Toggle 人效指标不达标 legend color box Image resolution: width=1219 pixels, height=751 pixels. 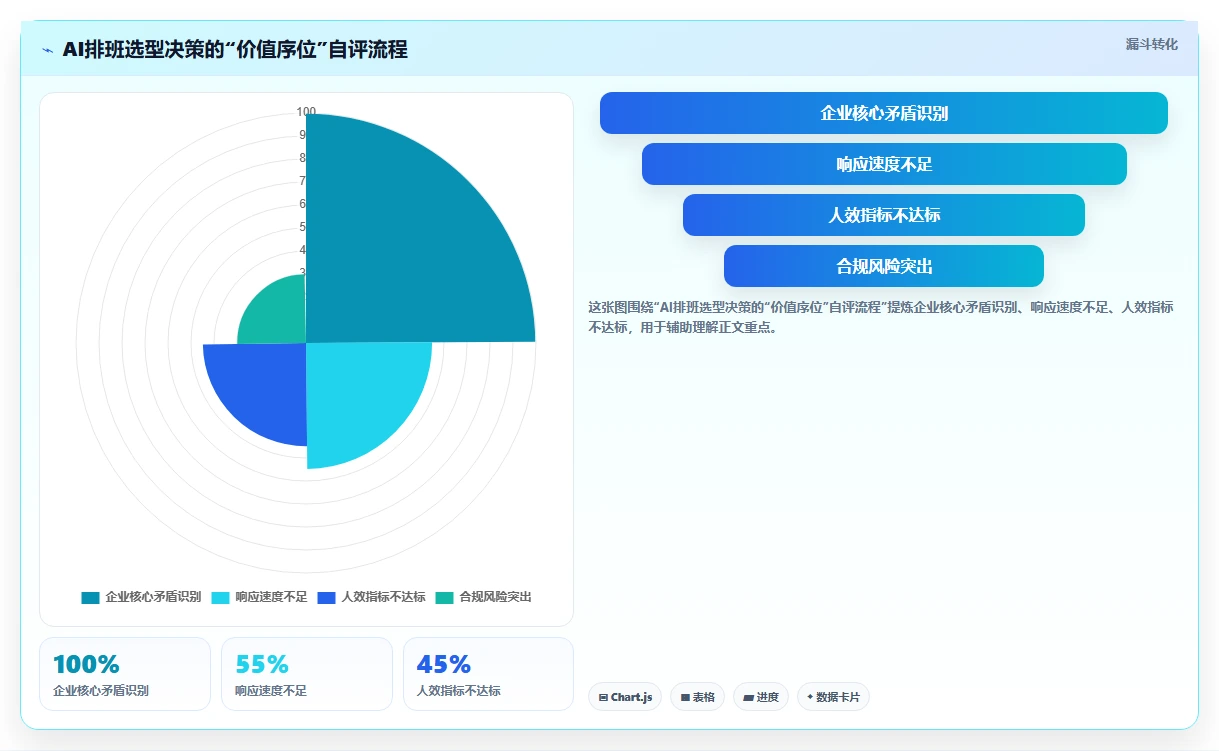pyautogui.click(x=326, y=597)
